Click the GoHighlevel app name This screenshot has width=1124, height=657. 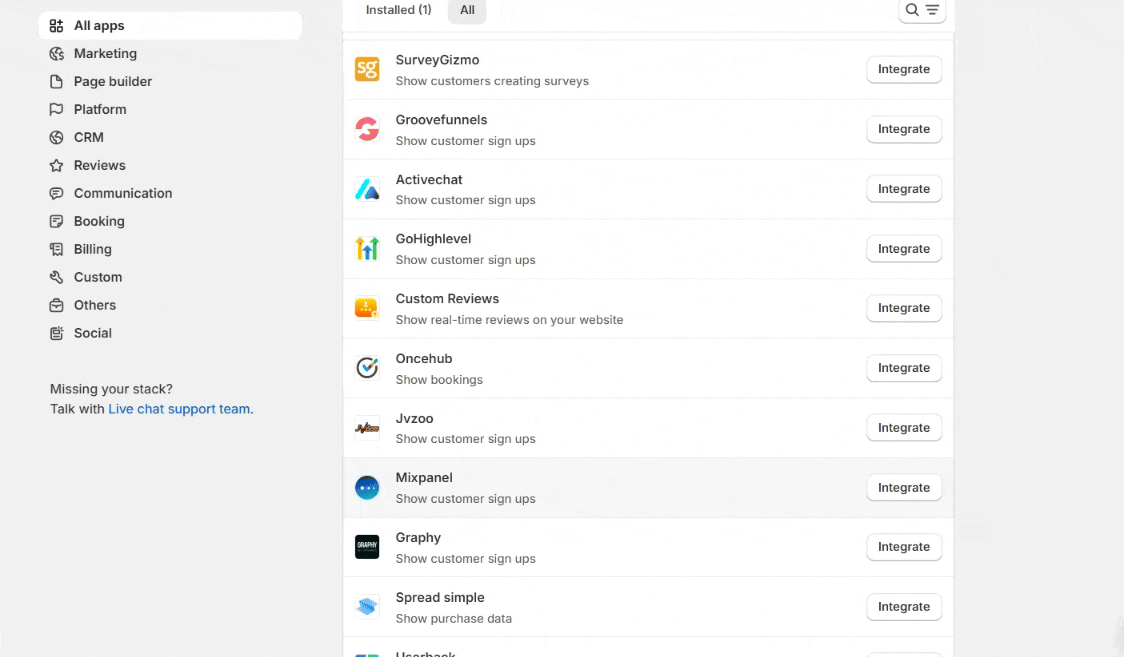(x=433, y=239)
